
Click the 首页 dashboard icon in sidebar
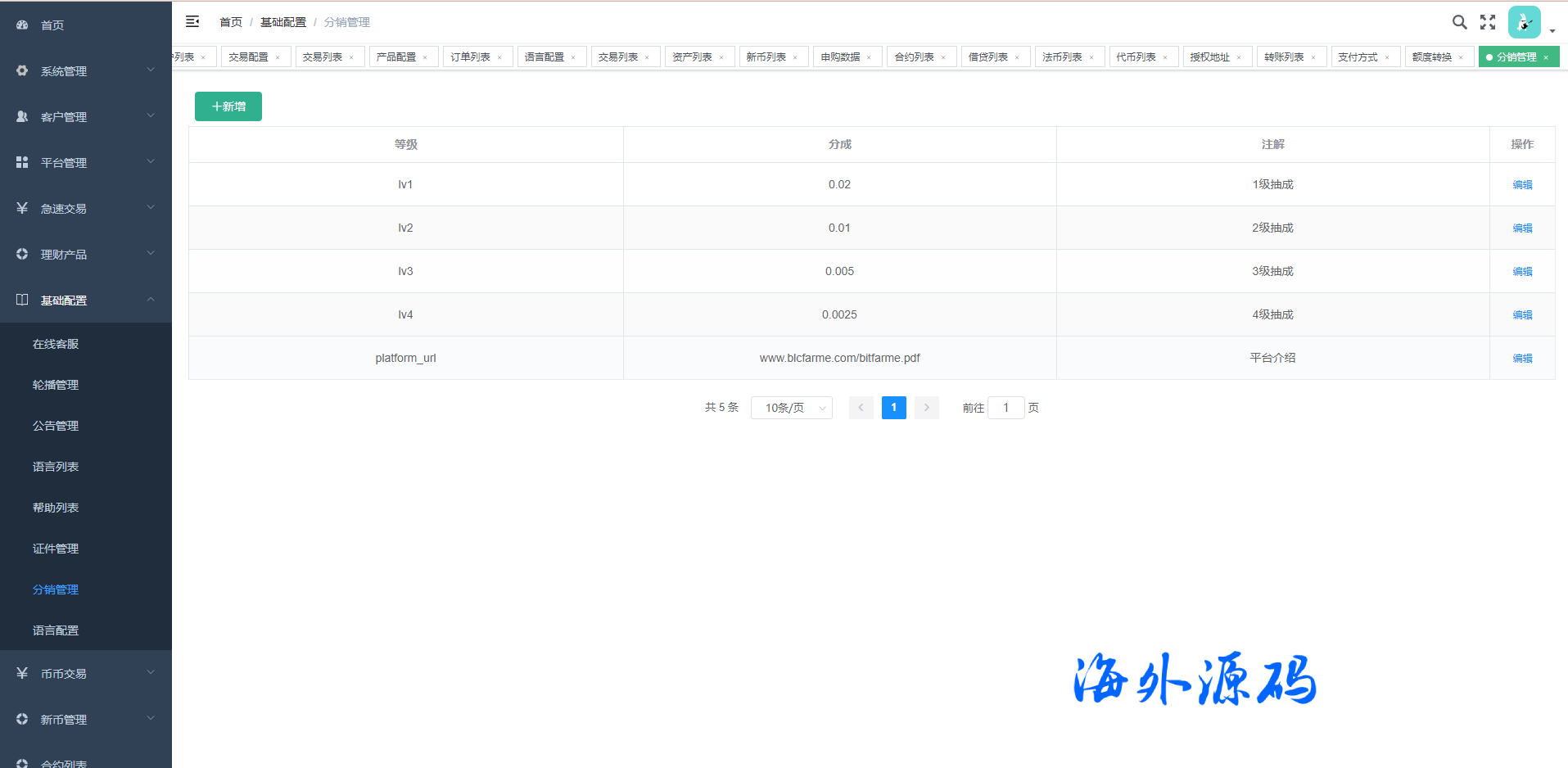click(22, 25)
